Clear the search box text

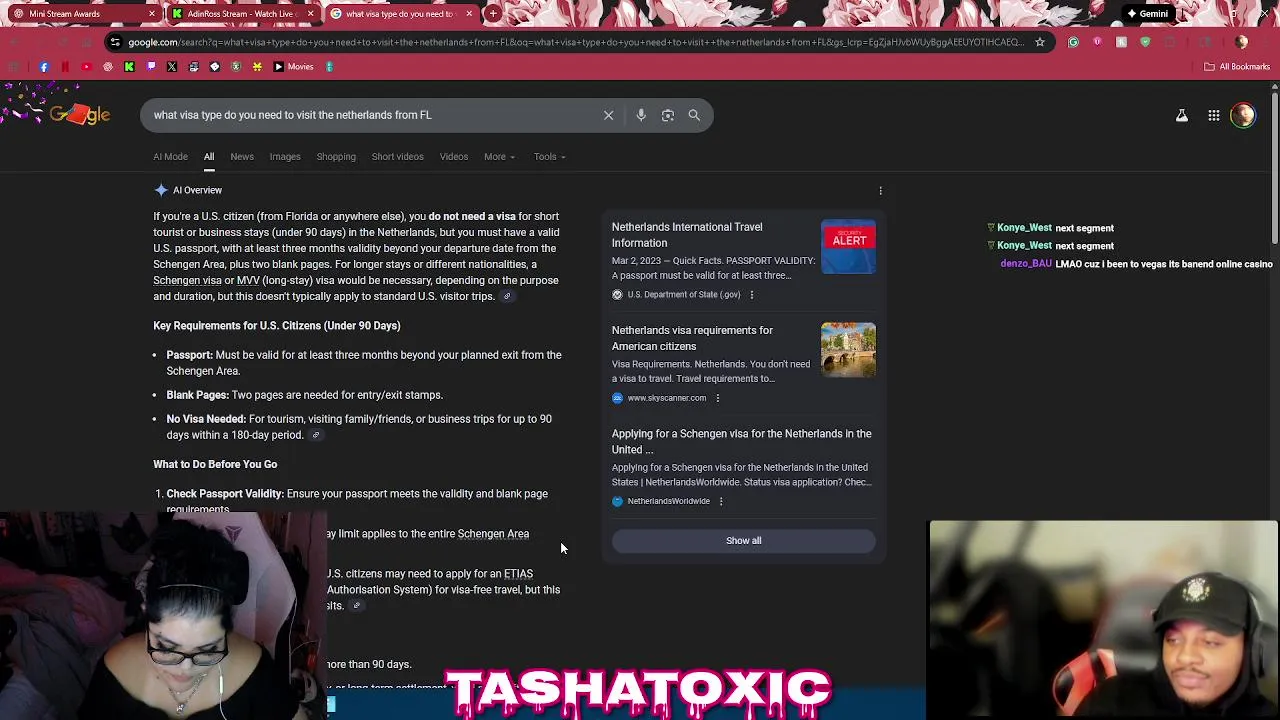coord(608,115)
